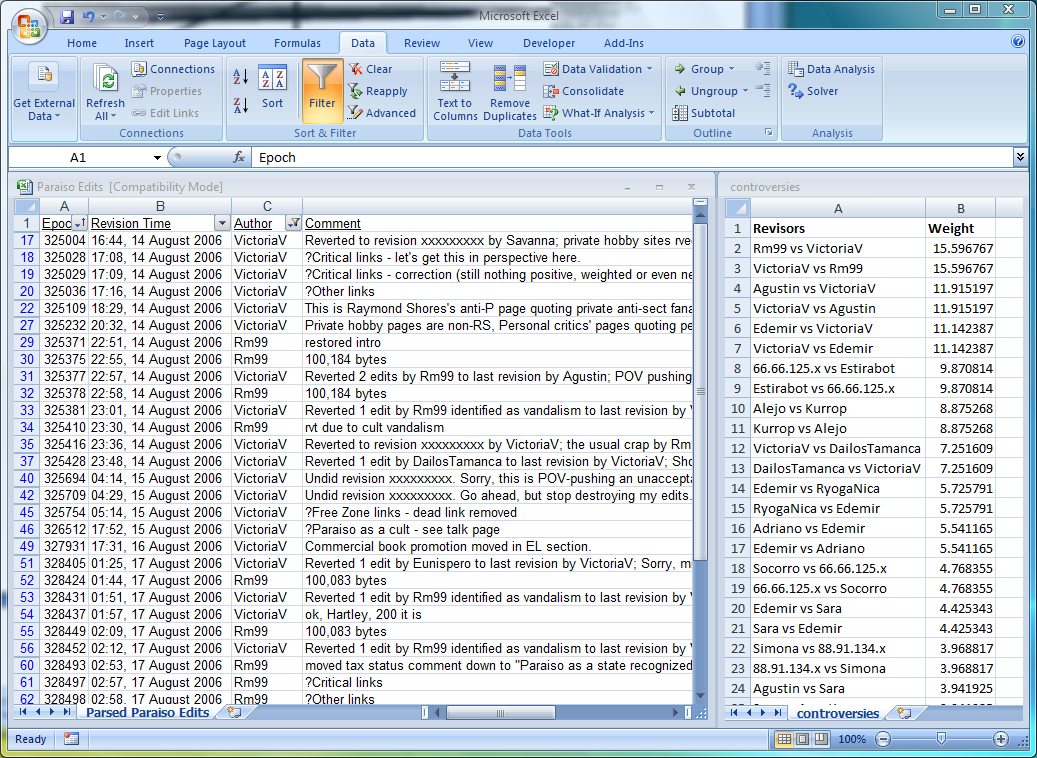Switch to Normal view
Screen dimensions: 1037x758
pyautogui.click(x=784, y=739)
